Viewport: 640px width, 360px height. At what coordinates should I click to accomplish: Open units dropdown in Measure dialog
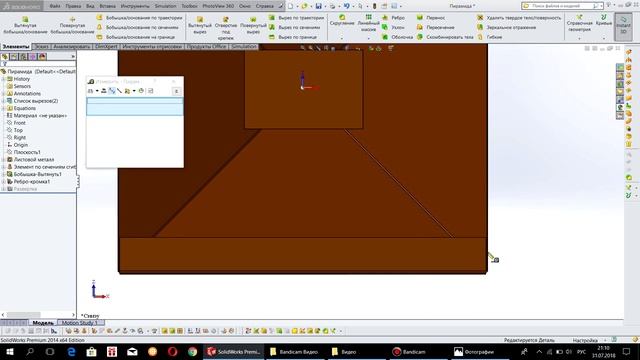97,91
